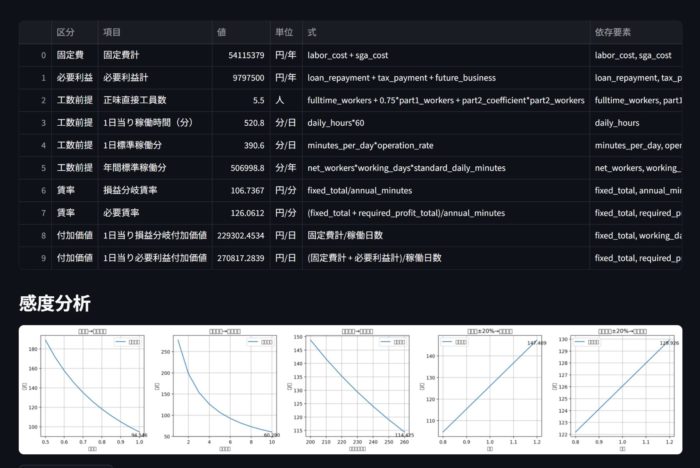Select the 式 column header

313,32
